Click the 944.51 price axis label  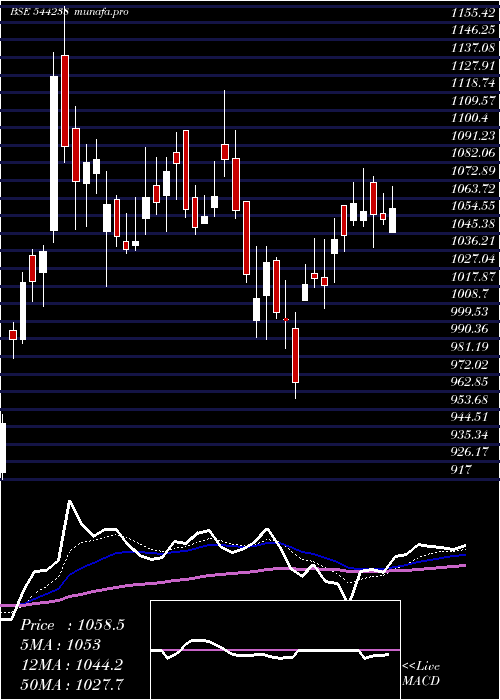pyautogui.click(x=469, y=417)
